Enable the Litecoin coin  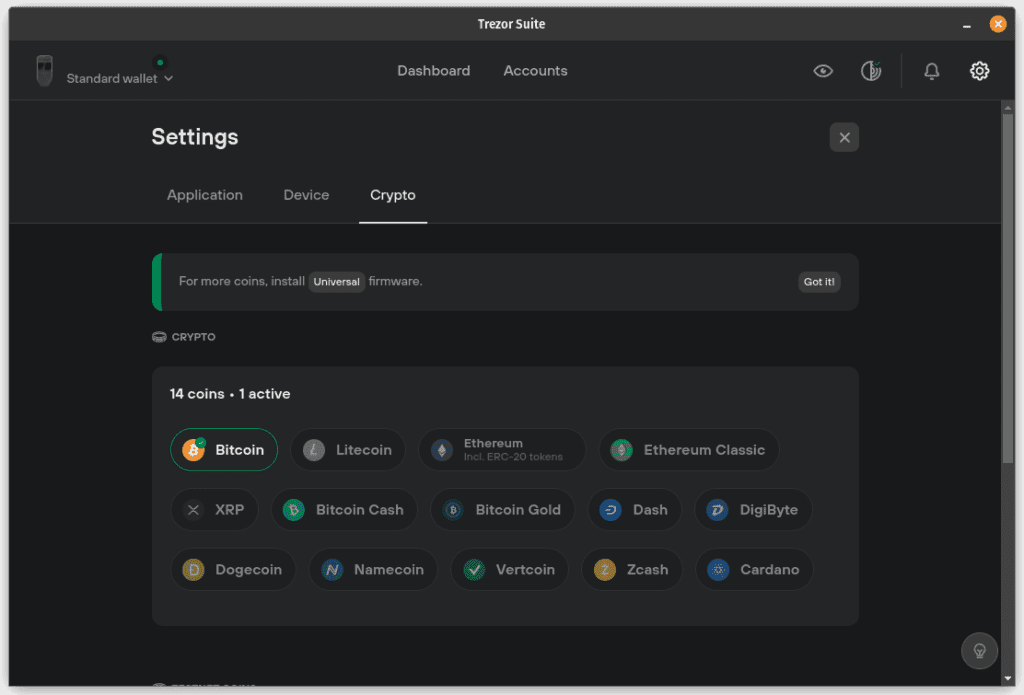348,450
